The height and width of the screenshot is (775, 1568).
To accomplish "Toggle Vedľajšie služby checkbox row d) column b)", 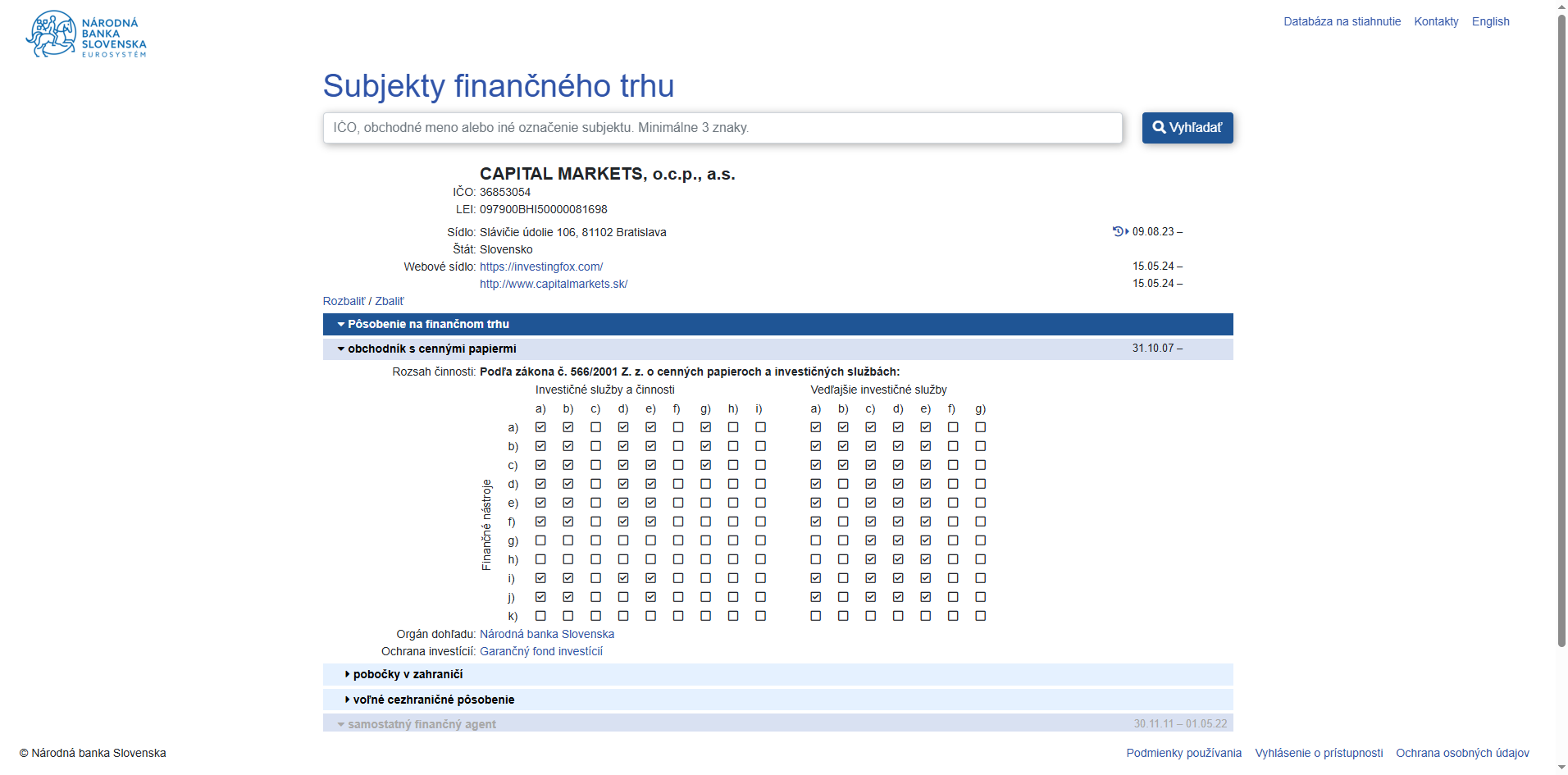I will click(x=843, y=484).
